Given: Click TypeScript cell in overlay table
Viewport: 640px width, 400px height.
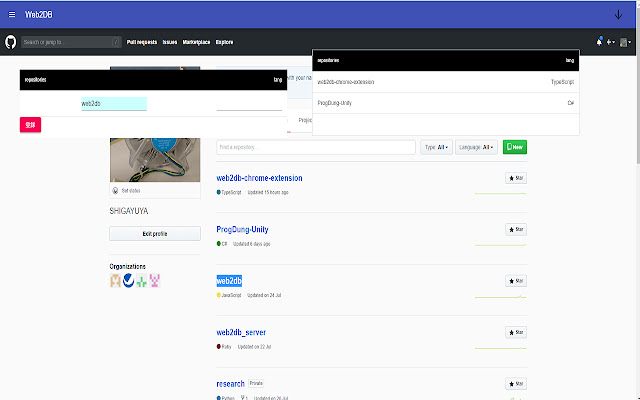Looking at the screenshot, I should (x=562, y=82).
